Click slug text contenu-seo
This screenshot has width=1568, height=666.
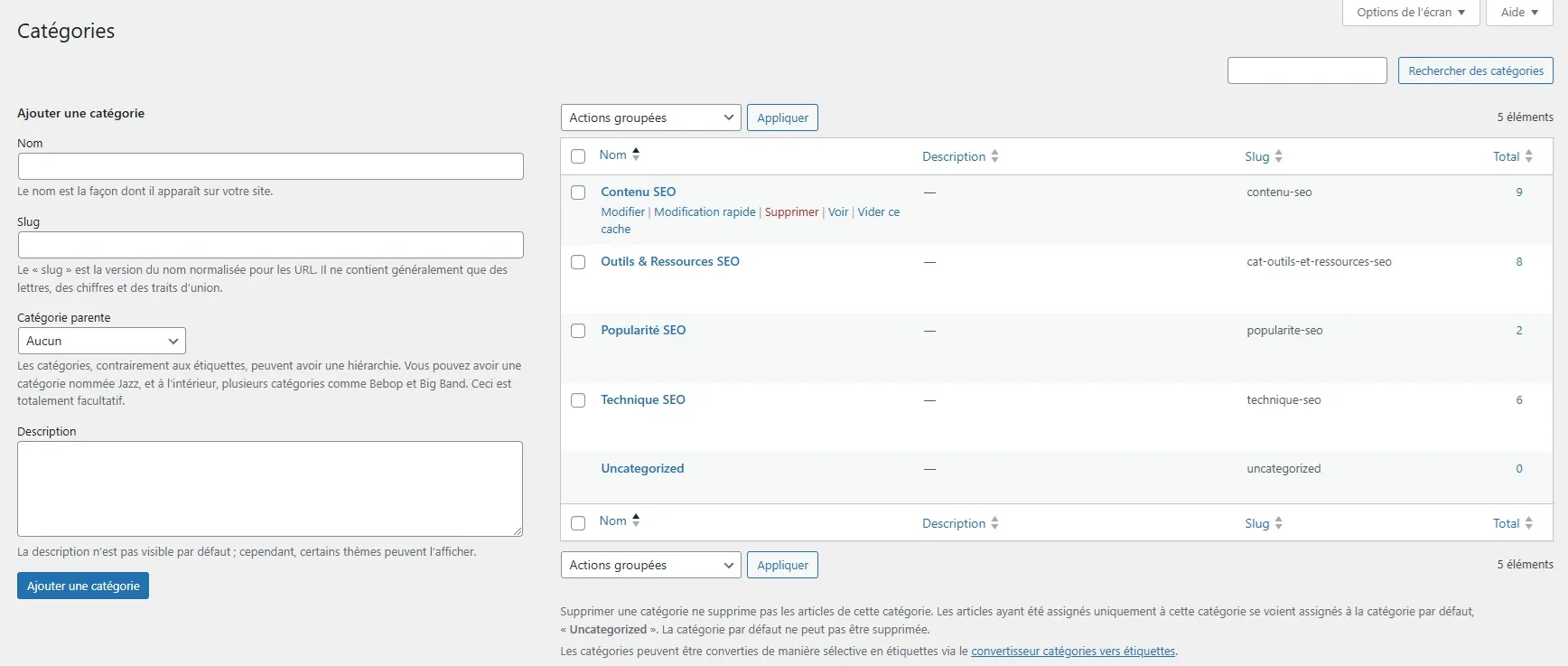click(x=1279, y=192)
